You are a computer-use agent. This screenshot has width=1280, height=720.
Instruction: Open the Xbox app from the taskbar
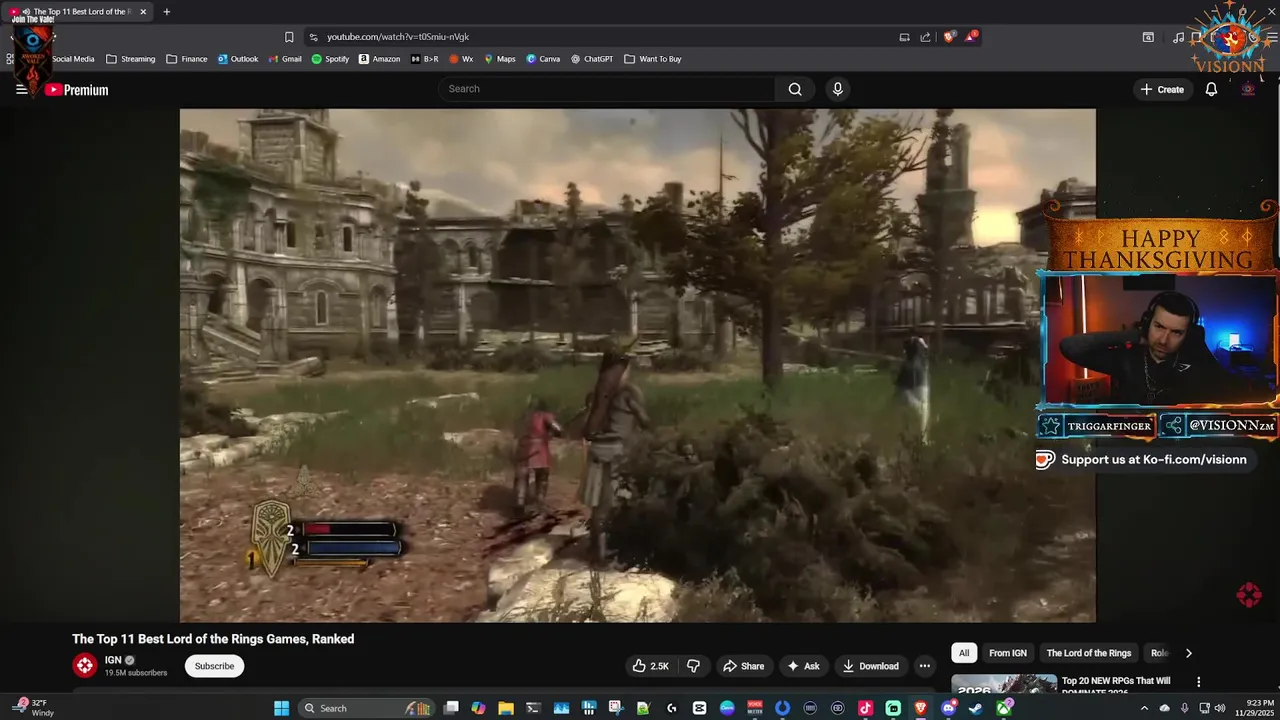(1003, 708)
